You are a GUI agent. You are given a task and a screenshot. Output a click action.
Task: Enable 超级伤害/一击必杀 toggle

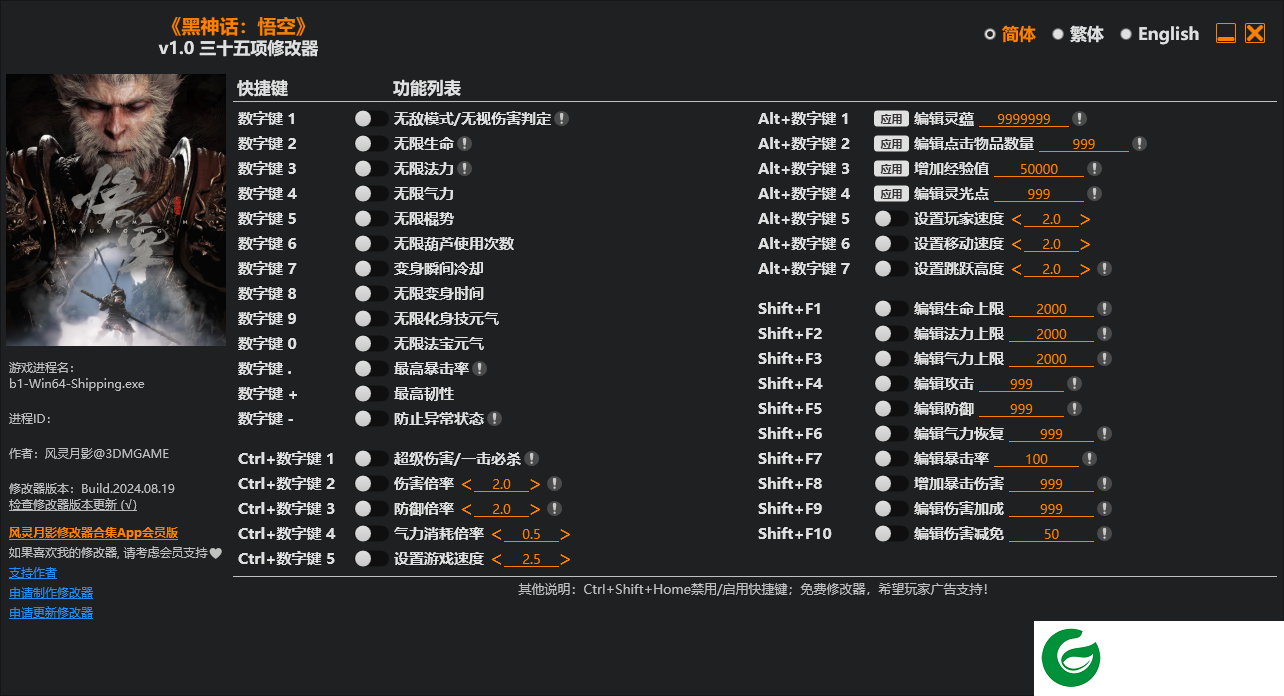pos(371,459)
